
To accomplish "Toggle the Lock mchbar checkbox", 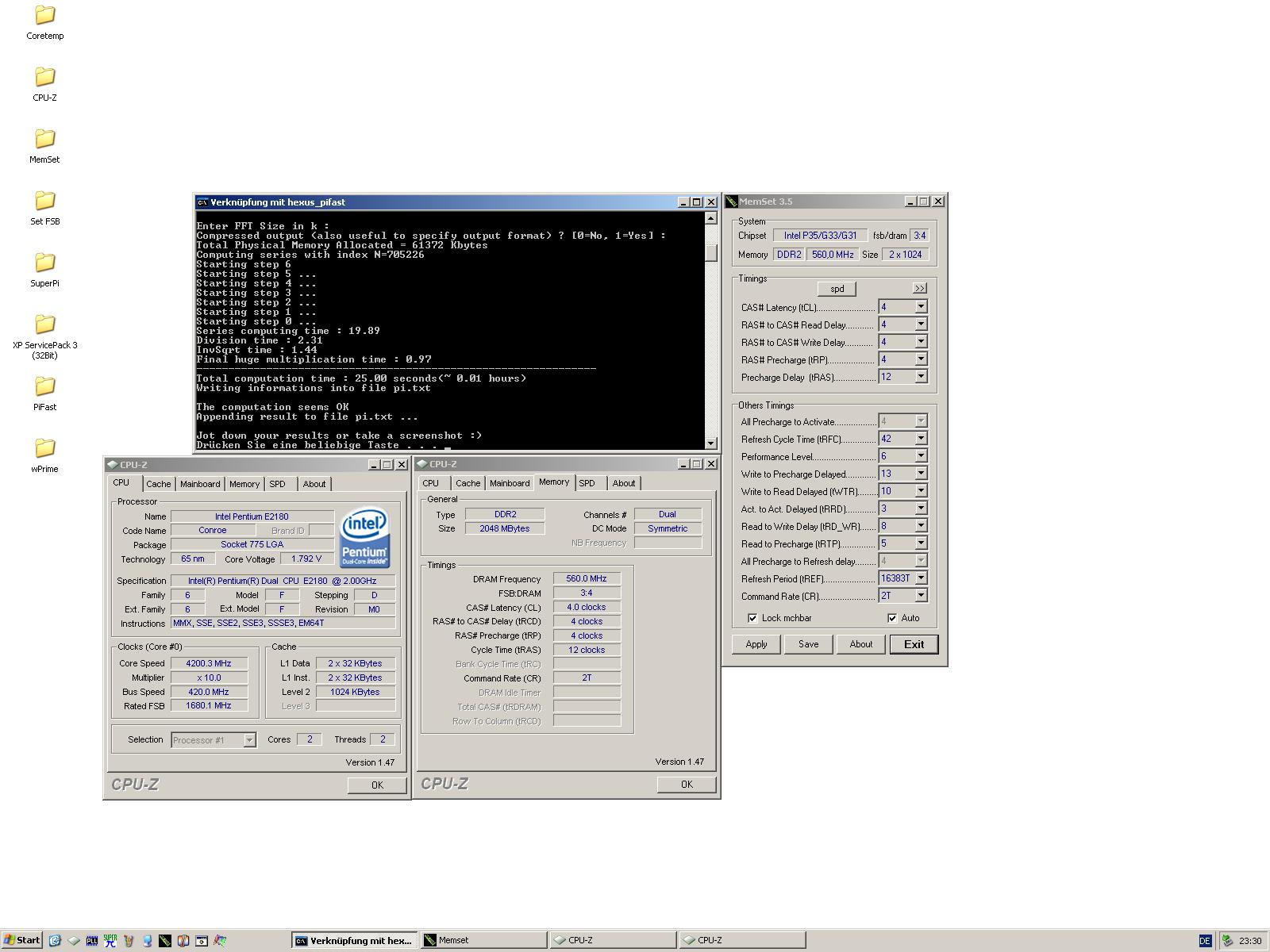I will 752,618.
